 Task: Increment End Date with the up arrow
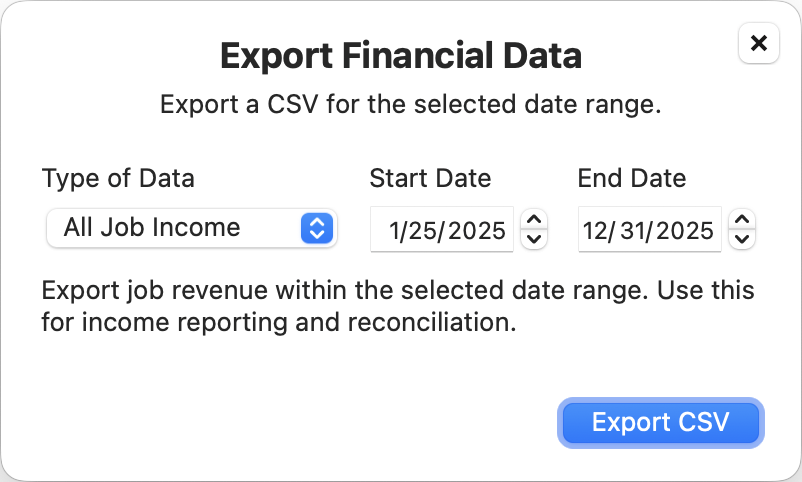point(742,220)
